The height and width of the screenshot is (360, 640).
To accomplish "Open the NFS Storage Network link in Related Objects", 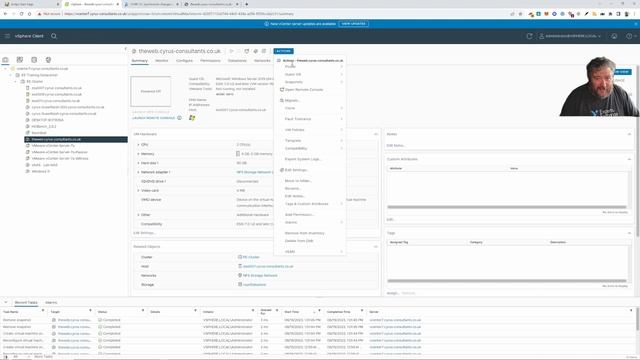I will click(x=260, y=276).
